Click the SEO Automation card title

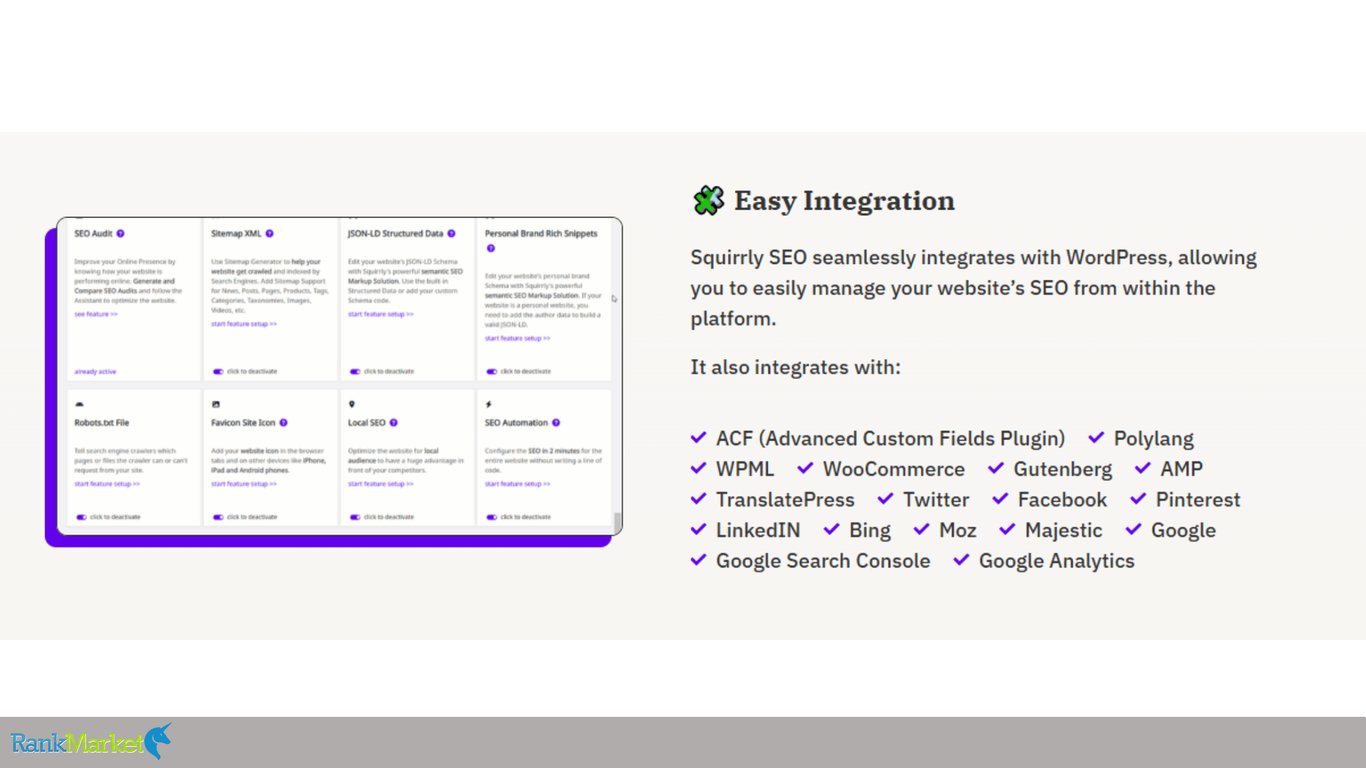point(517,423)
